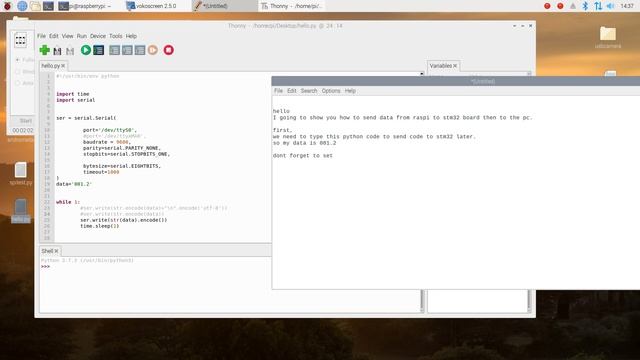Select the sptest.py desktop file
This screenshot has width=640, height=360.
[20, 174]
